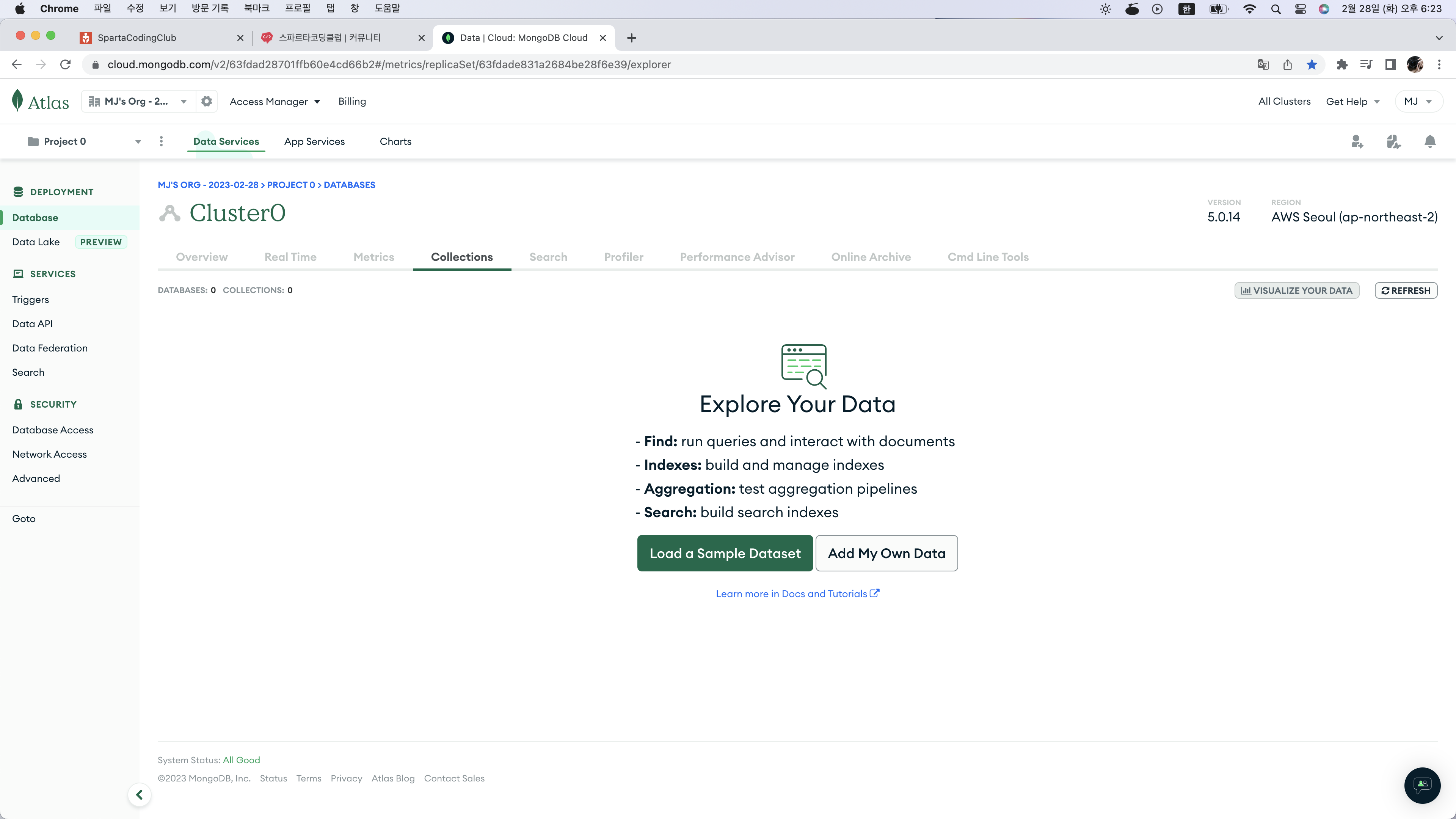Open Database Access in sidebar
Viewport: 1456px width, 819px height.
tap(53, 430)
